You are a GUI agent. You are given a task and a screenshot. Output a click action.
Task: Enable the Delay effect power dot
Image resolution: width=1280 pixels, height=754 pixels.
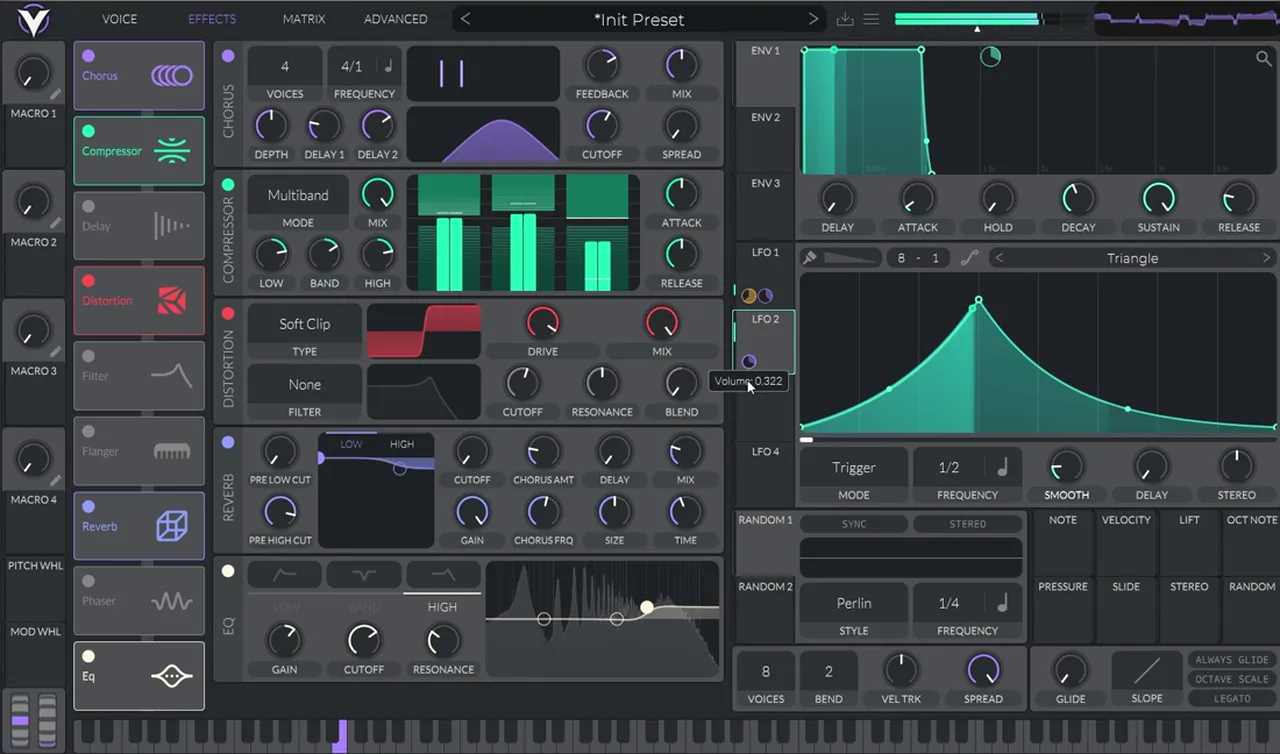88,206
